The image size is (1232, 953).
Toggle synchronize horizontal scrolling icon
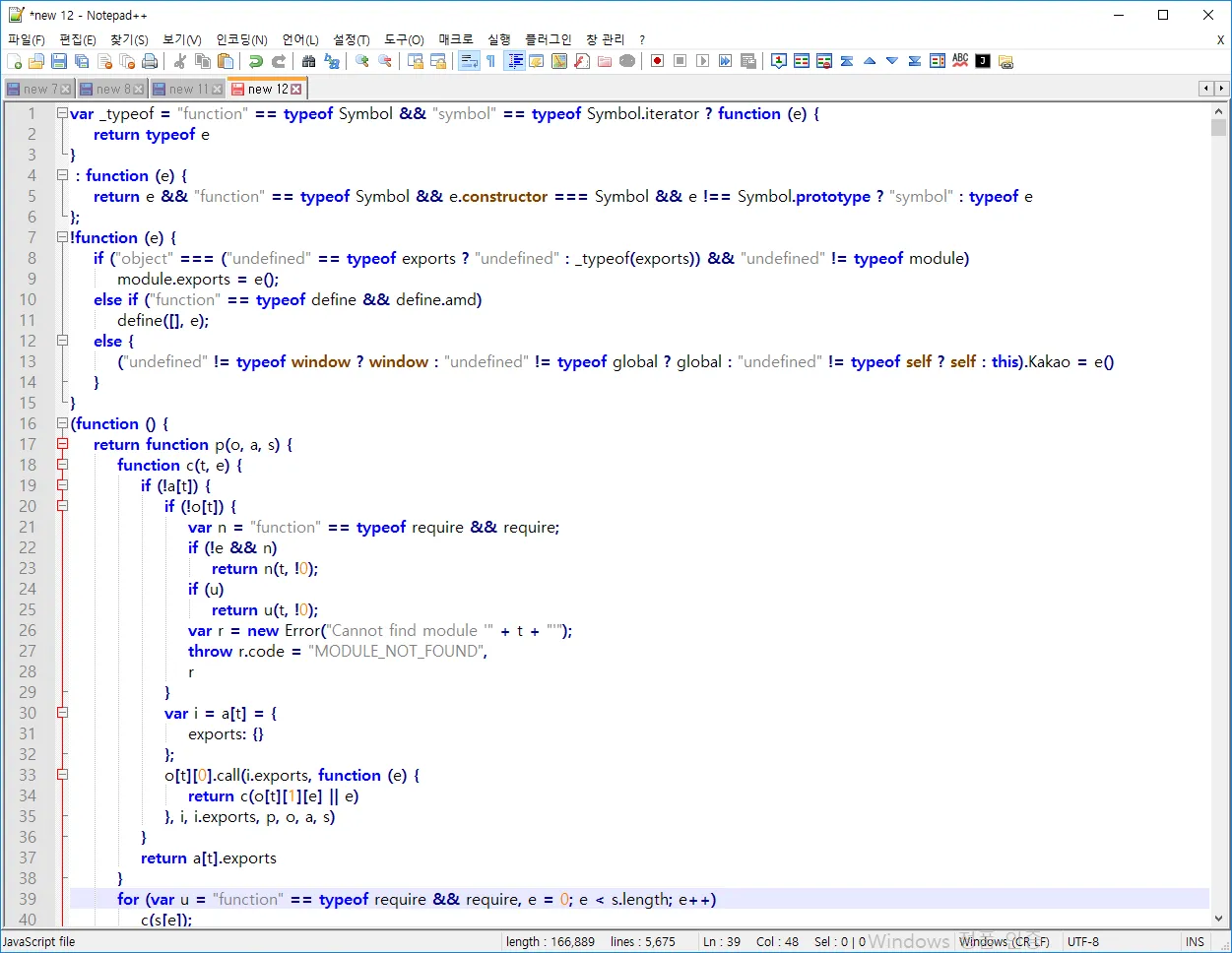[x=438, y=61]
